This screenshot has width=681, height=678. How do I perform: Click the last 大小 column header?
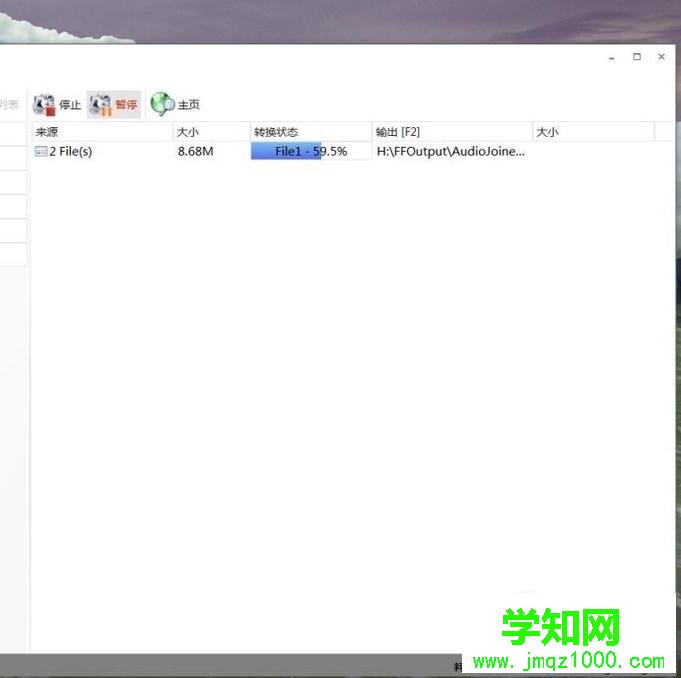tap(593, 132)
